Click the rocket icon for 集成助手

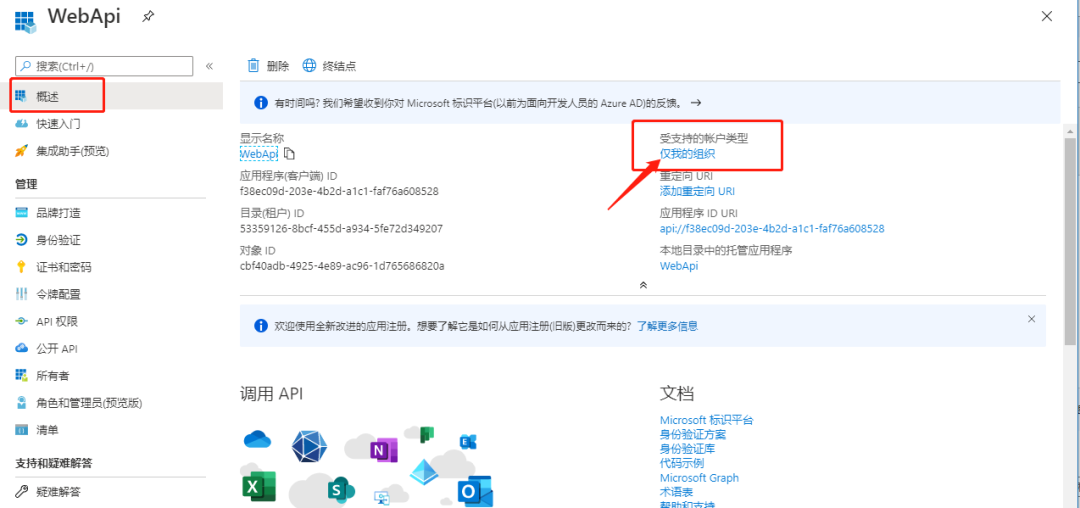(21, 151)
